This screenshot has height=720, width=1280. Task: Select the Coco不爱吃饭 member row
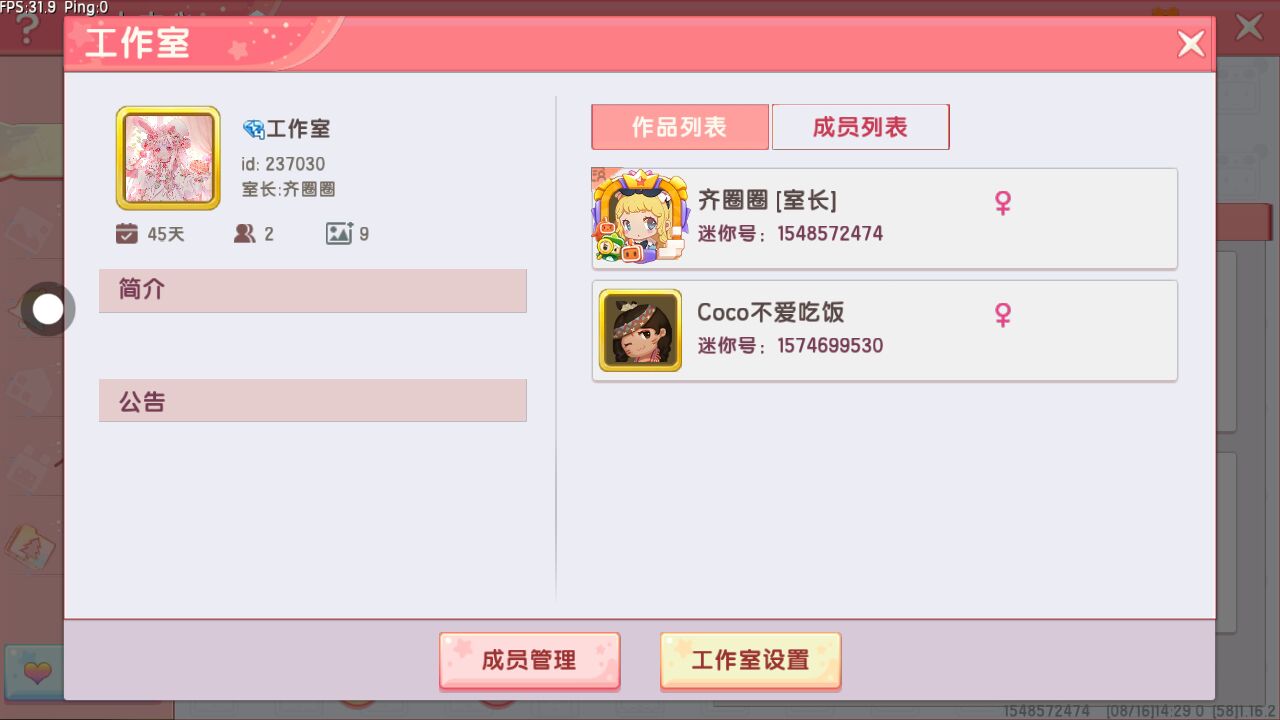[x=884, y=330]
